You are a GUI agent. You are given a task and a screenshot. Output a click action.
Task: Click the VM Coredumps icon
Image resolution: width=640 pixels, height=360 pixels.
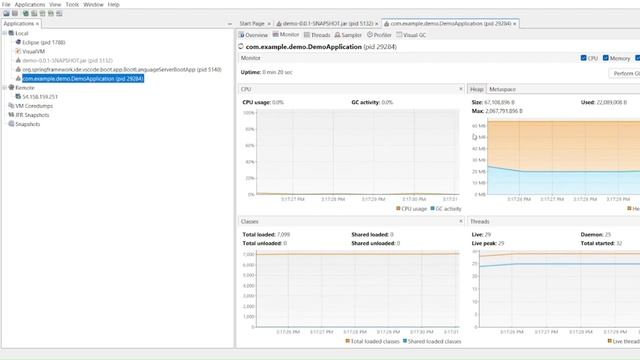[11, 106]
